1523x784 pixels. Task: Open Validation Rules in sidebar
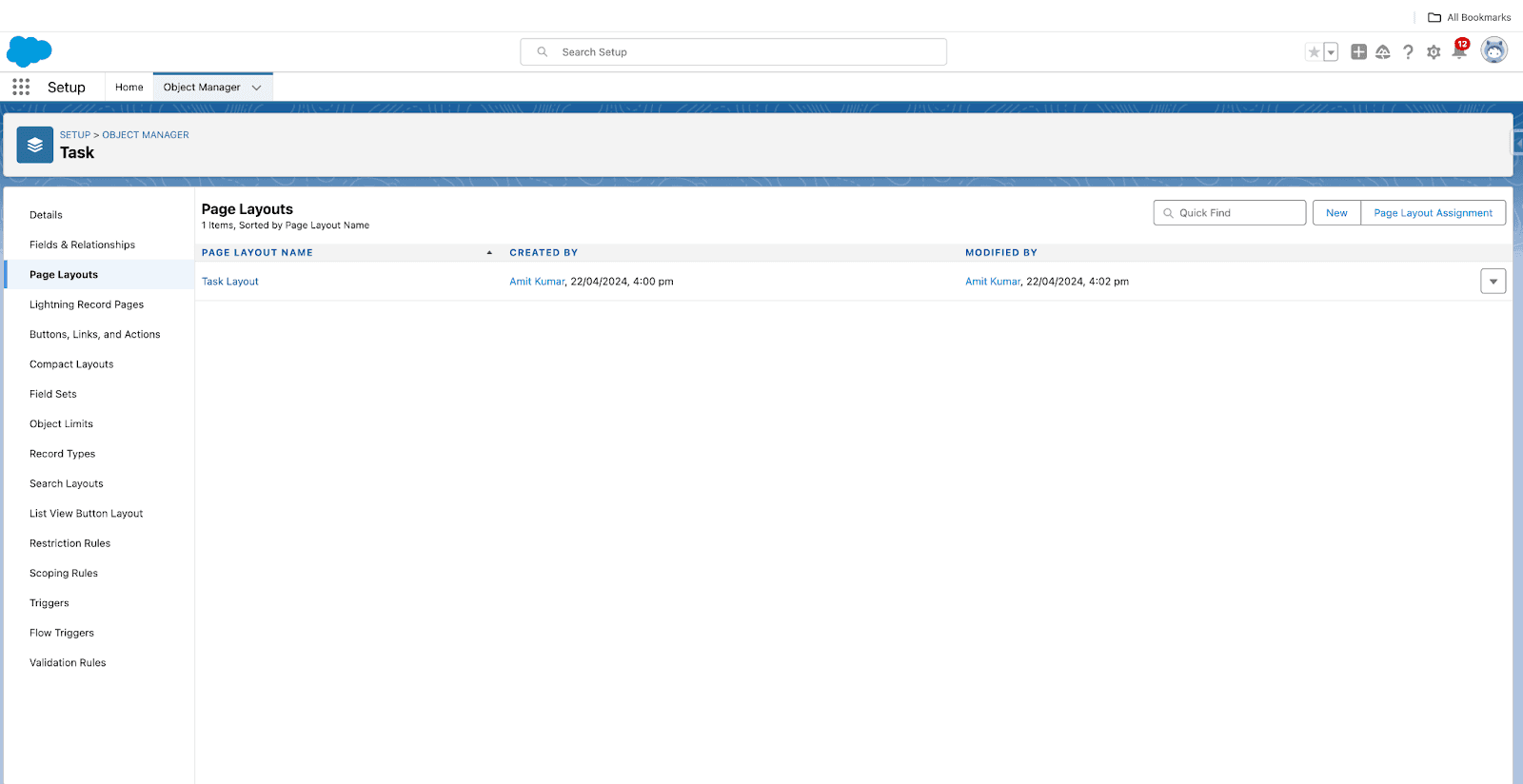(68, 663)
